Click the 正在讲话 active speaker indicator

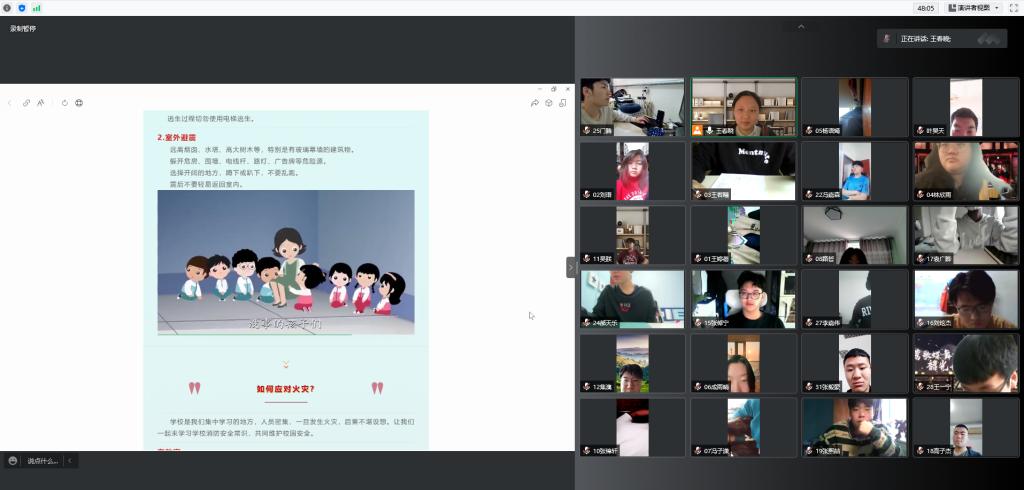(x=941, y=39)
